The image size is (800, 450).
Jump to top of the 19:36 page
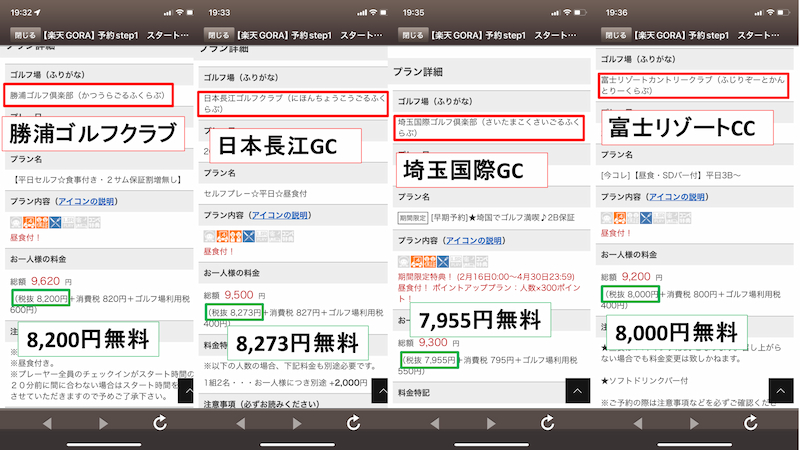click(x=781, y=391)
